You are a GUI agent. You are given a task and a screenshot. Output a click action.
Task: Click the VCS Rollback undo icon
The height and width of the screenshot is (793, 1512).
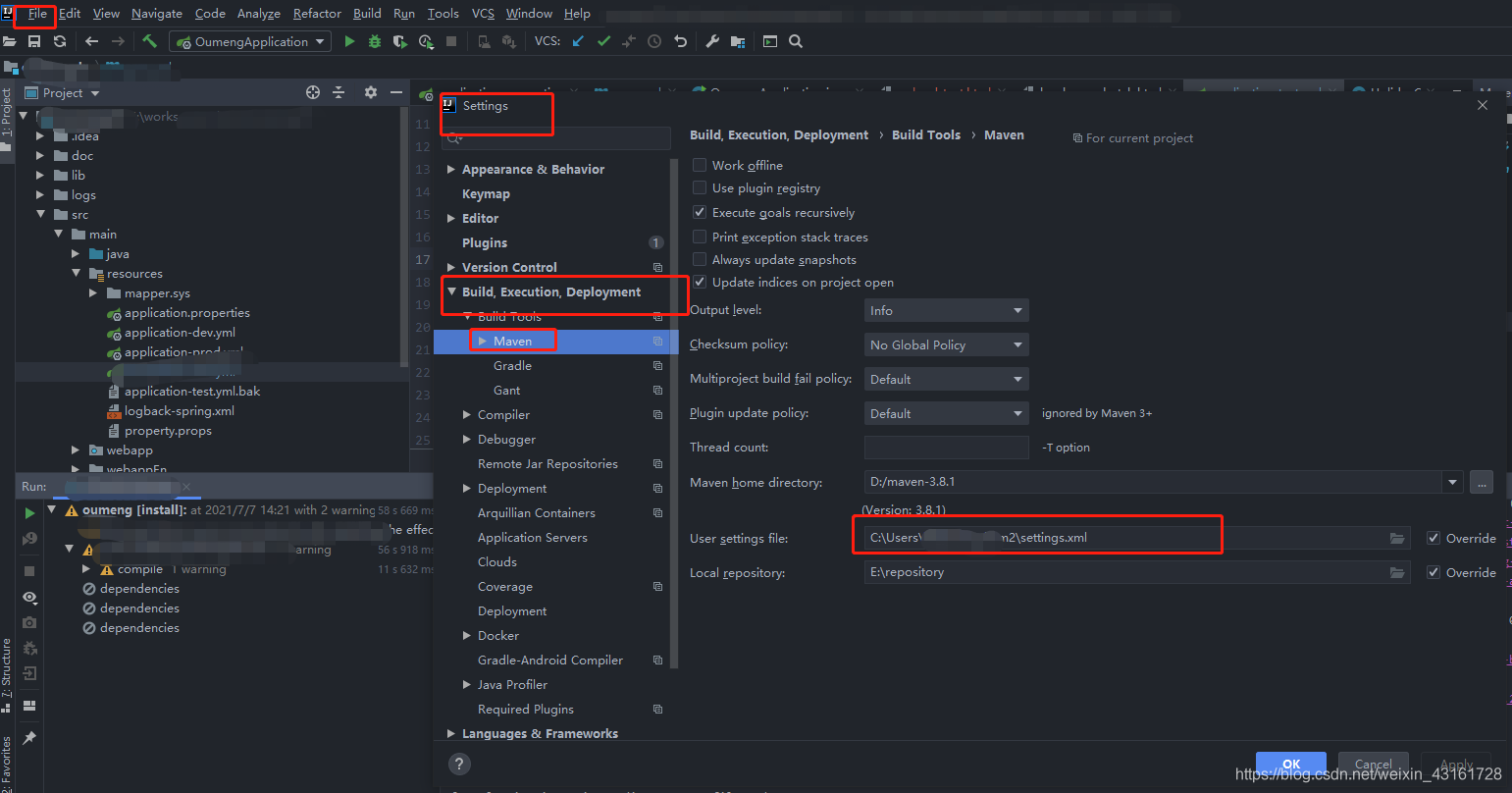tap(680, 41)
